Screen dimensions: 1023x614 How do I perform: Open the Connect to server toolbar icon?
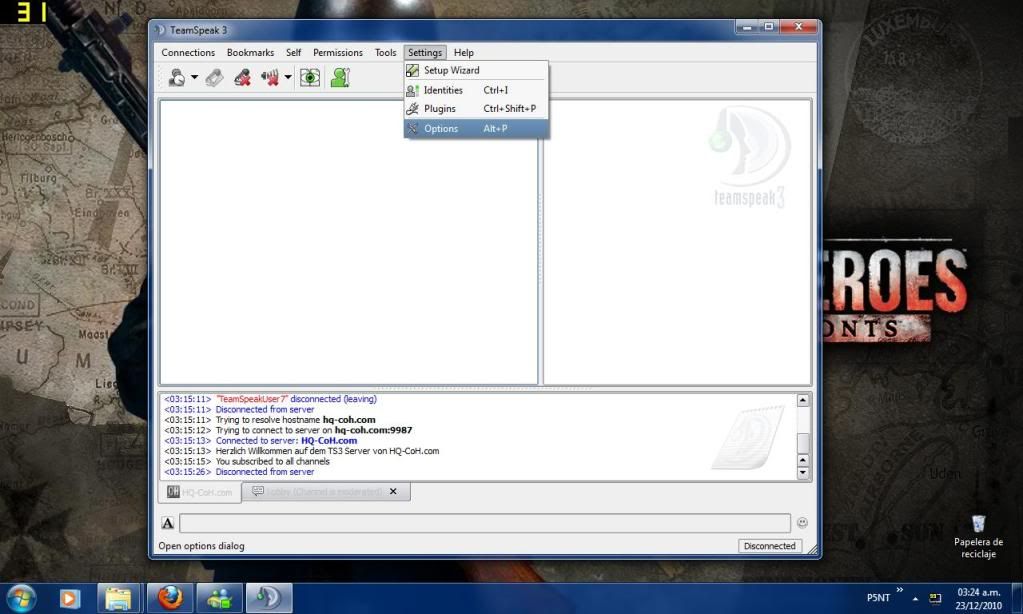coord(176,78)
